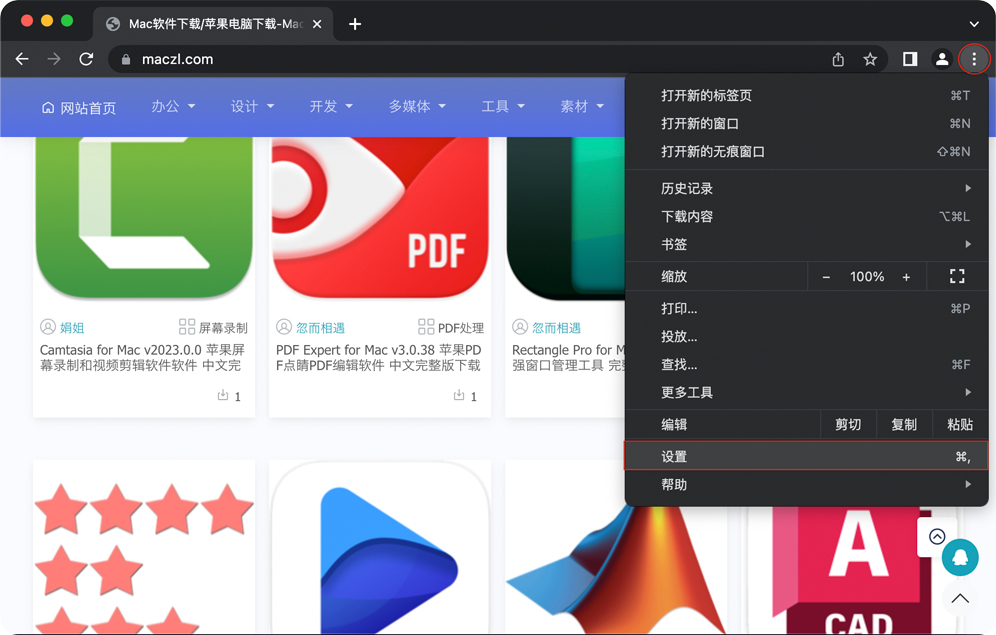This screenshot has width=996, height=635.
Task: Bookmark this page with the star icon
Action: click(870, 59)
